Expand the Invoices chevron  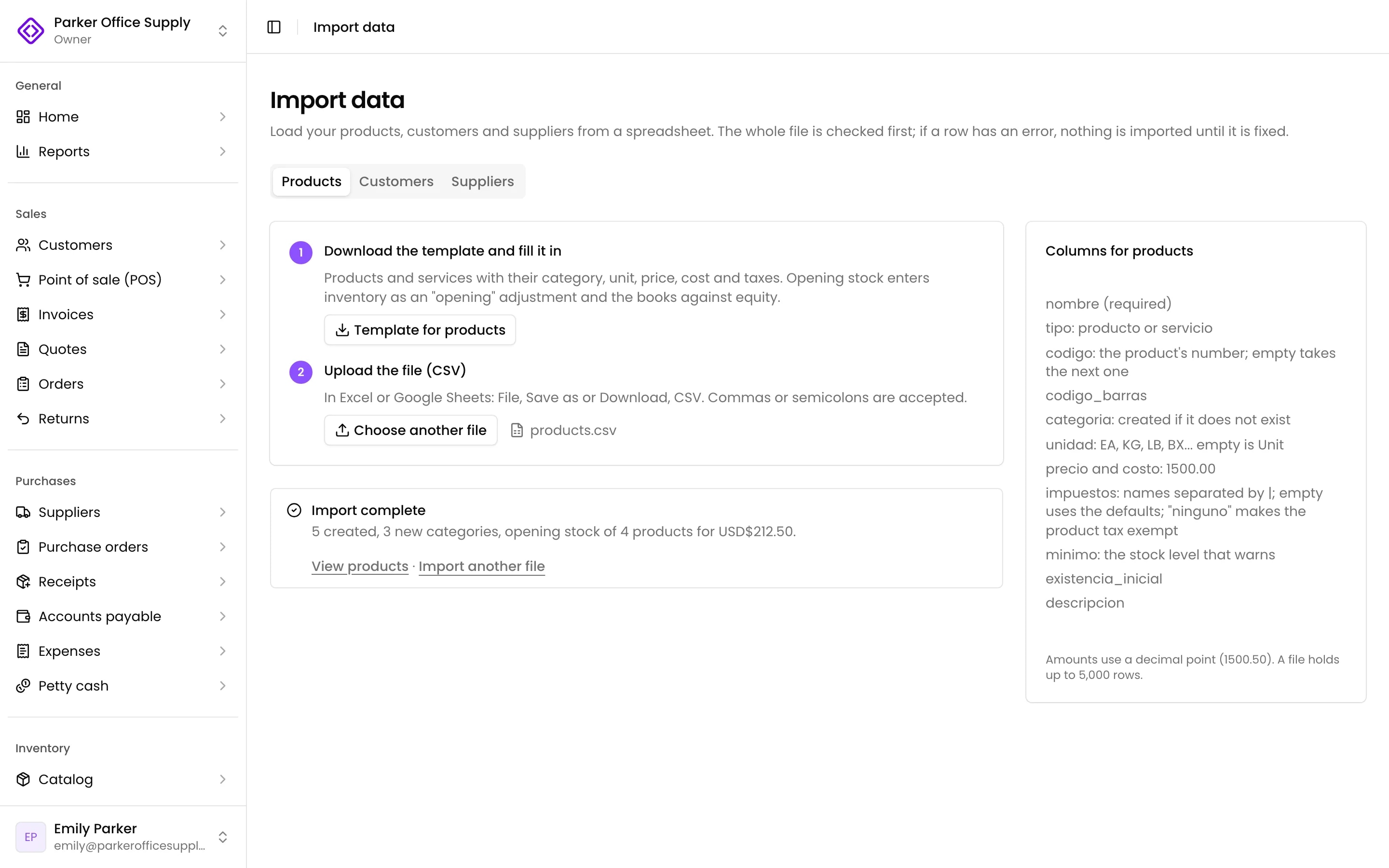click(x=223, y=314)
